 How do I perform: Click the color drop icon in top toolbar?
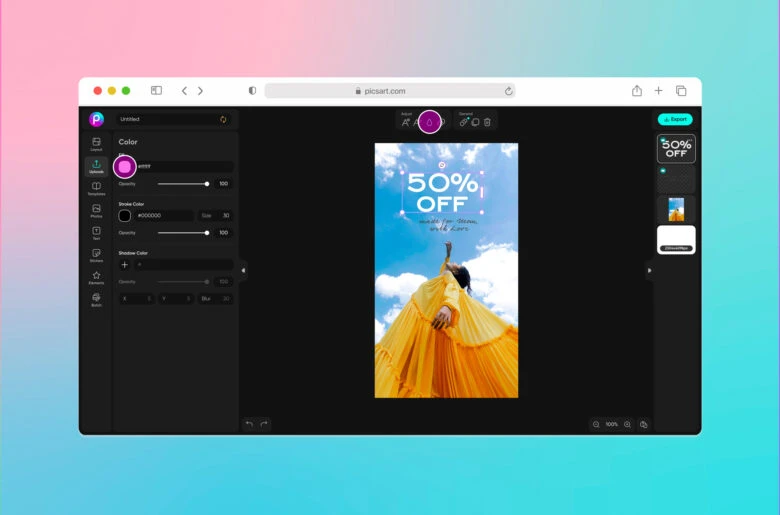[x=429, y=122]
